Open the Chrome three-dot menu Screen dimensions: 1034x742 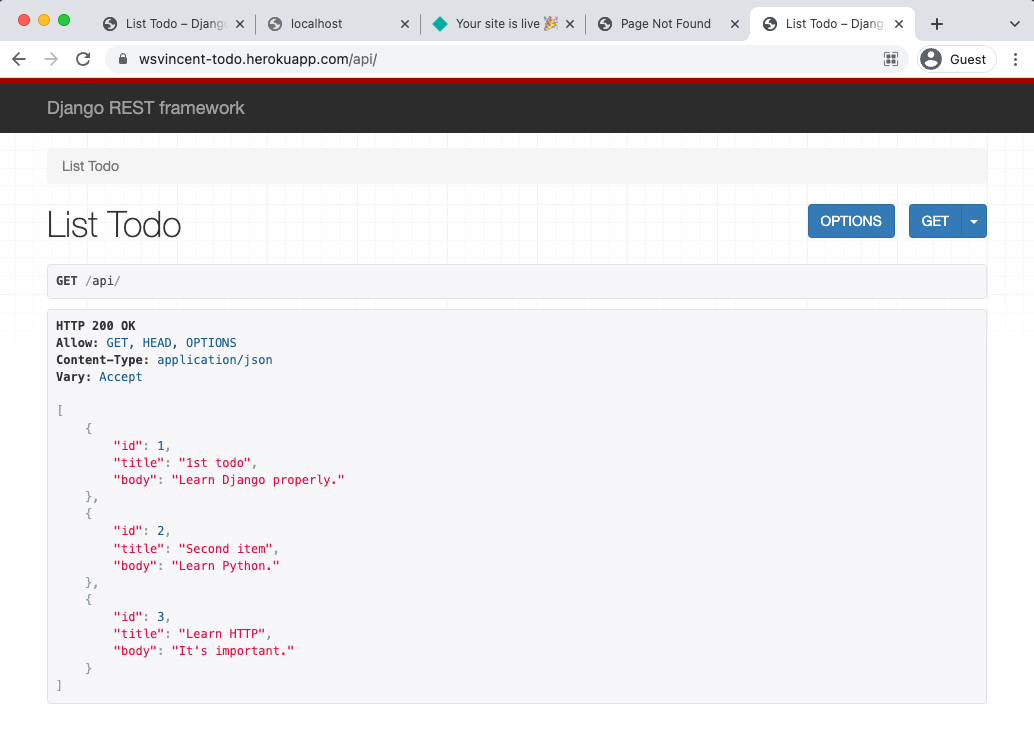1016,59
